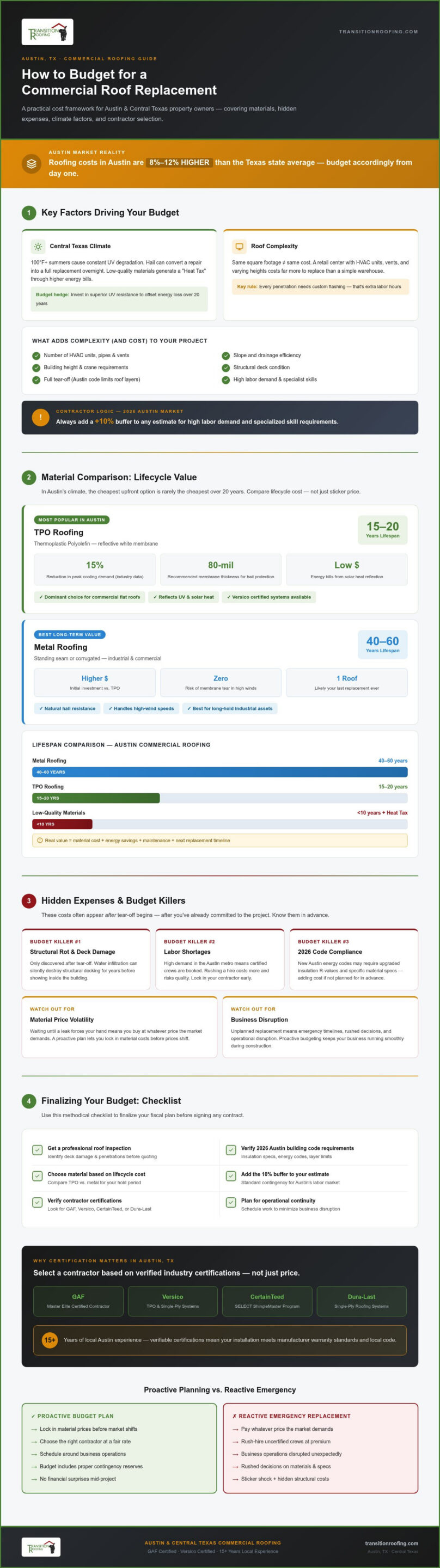The image size is (440, 1568).
Task: Click checkmark icon next to Slope and drainage efficiency
Action: pyautogui.click(x=226, y=356)
